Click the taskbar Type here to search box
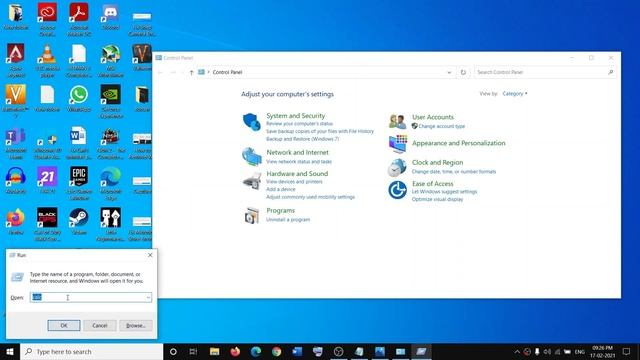Image resolution: width=640 pixels, height=360 pixels. tap(91, 351)
